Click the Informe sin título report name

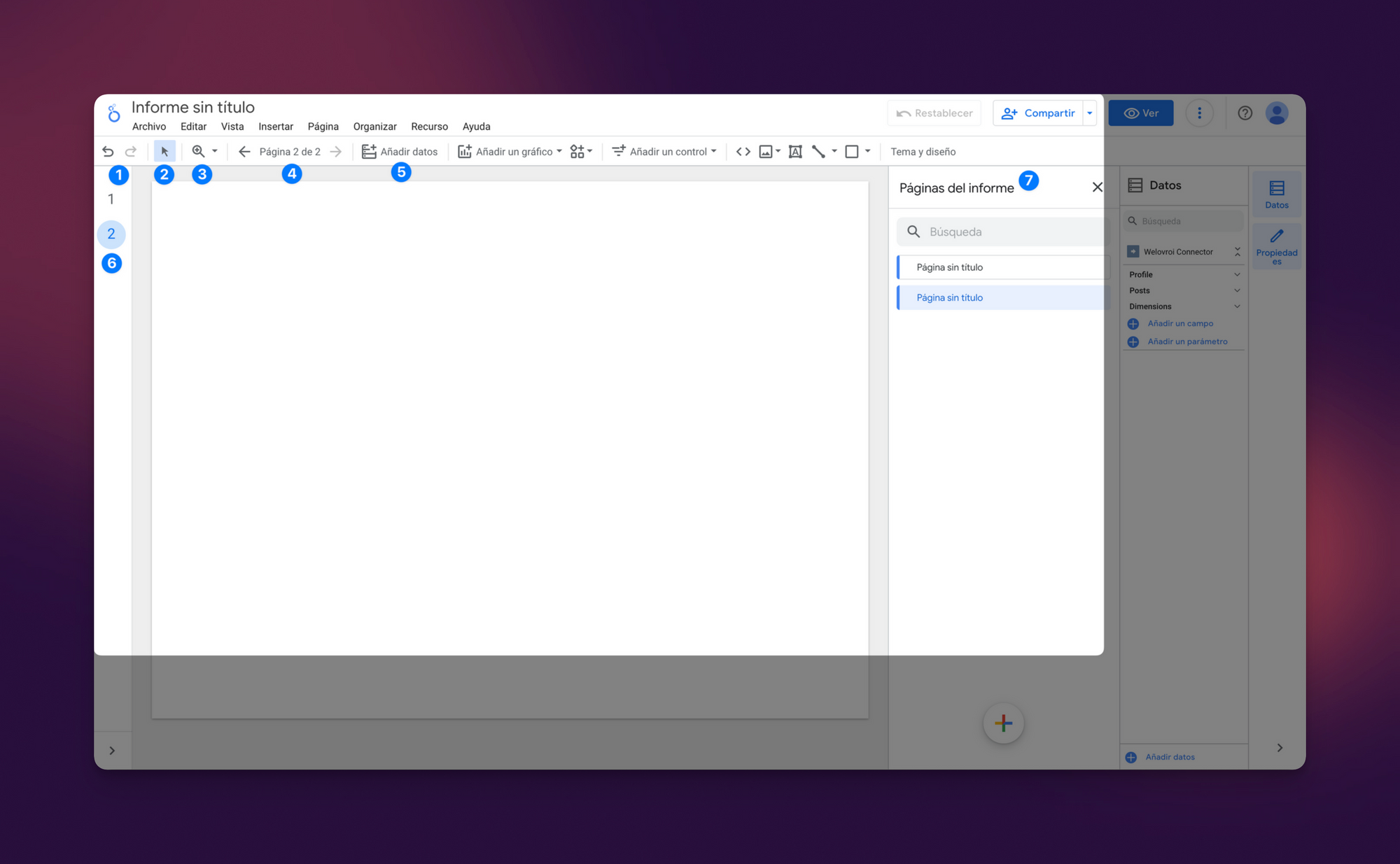(x=193, y=107)
